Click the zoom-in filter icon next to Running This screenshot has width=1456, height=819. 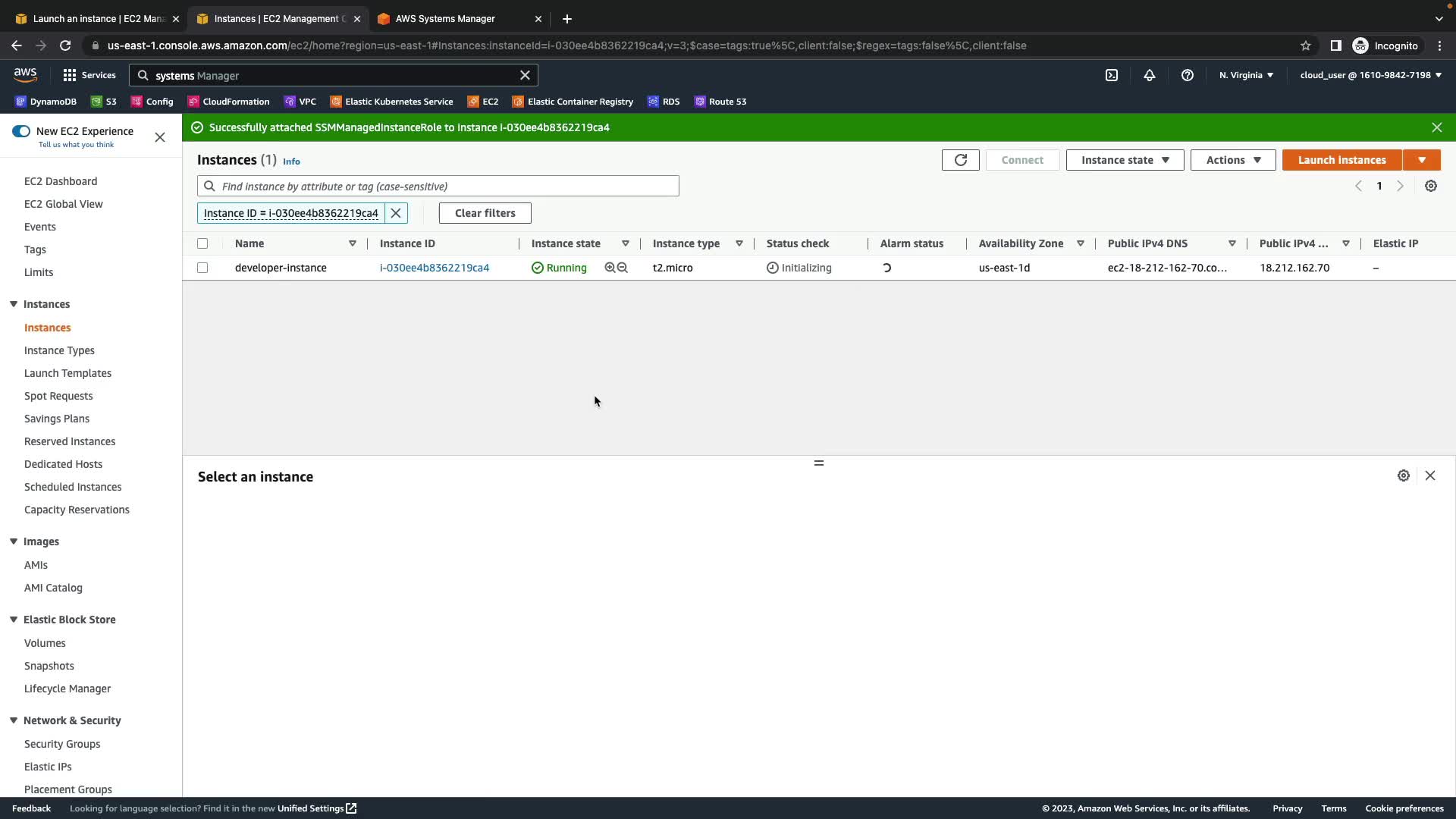(610, 268)
